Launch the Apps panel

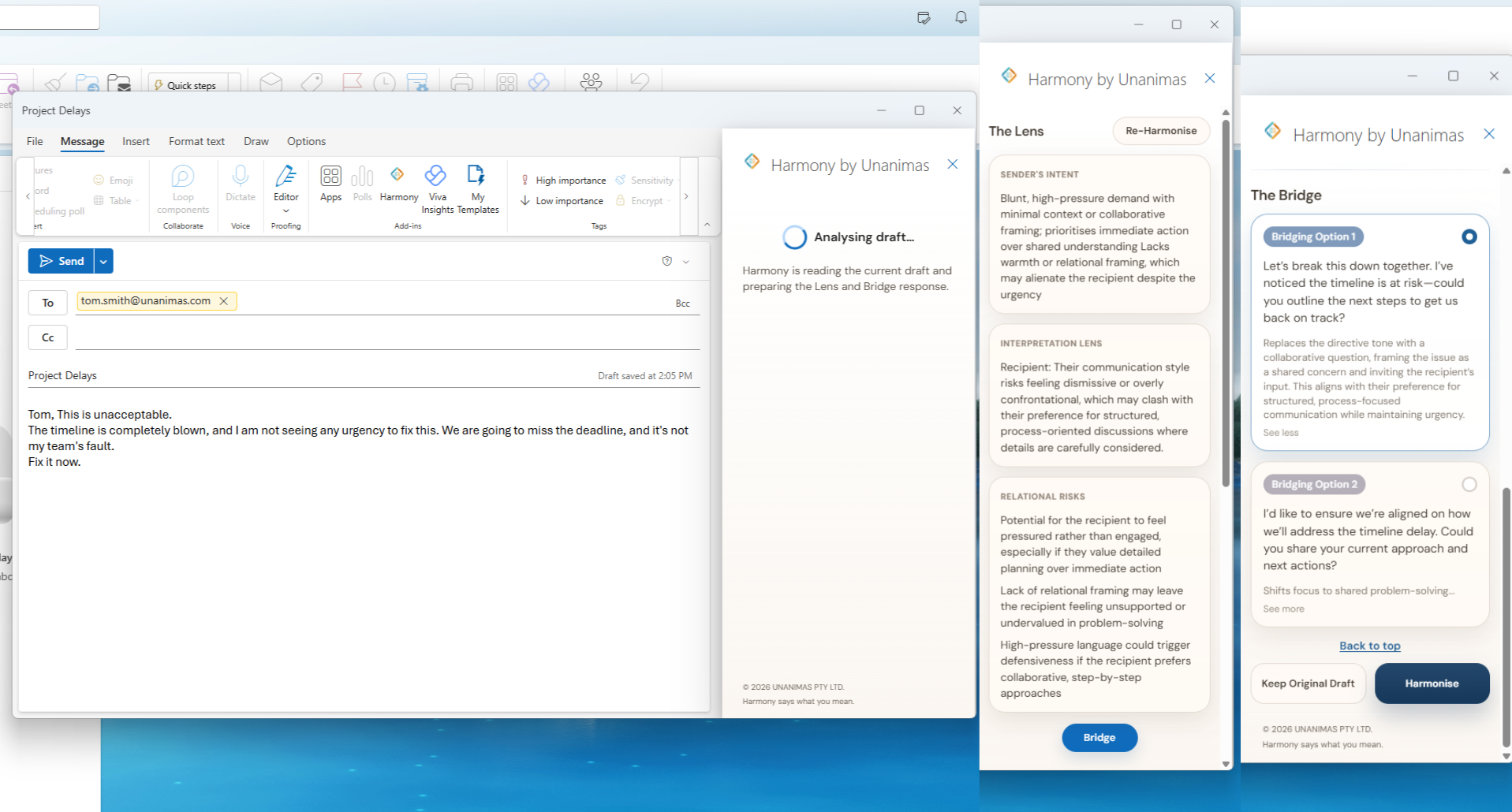(x=330, y=184)
